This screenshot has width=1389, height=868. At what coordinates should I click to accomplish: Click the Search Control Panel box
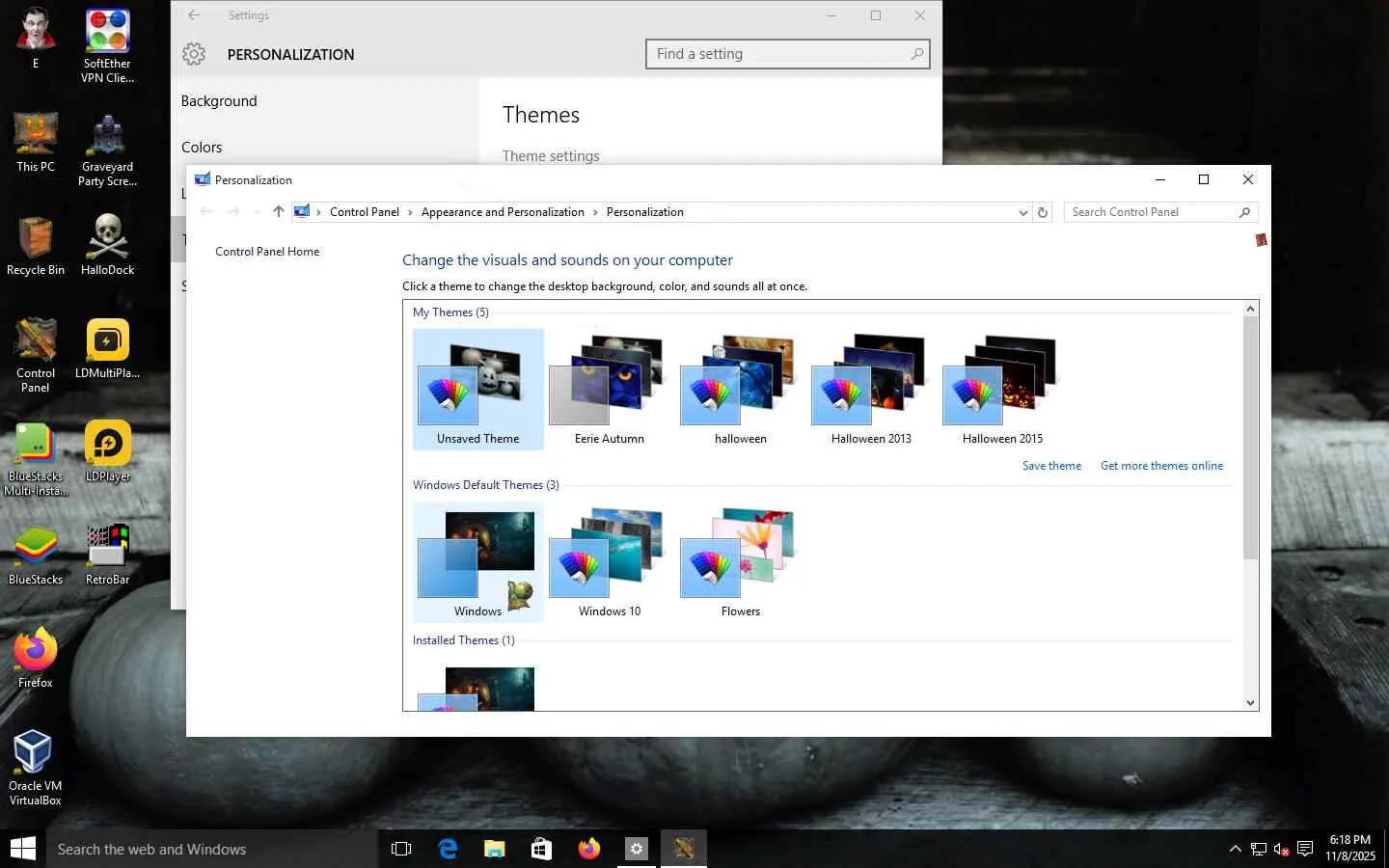(1161, 212)
